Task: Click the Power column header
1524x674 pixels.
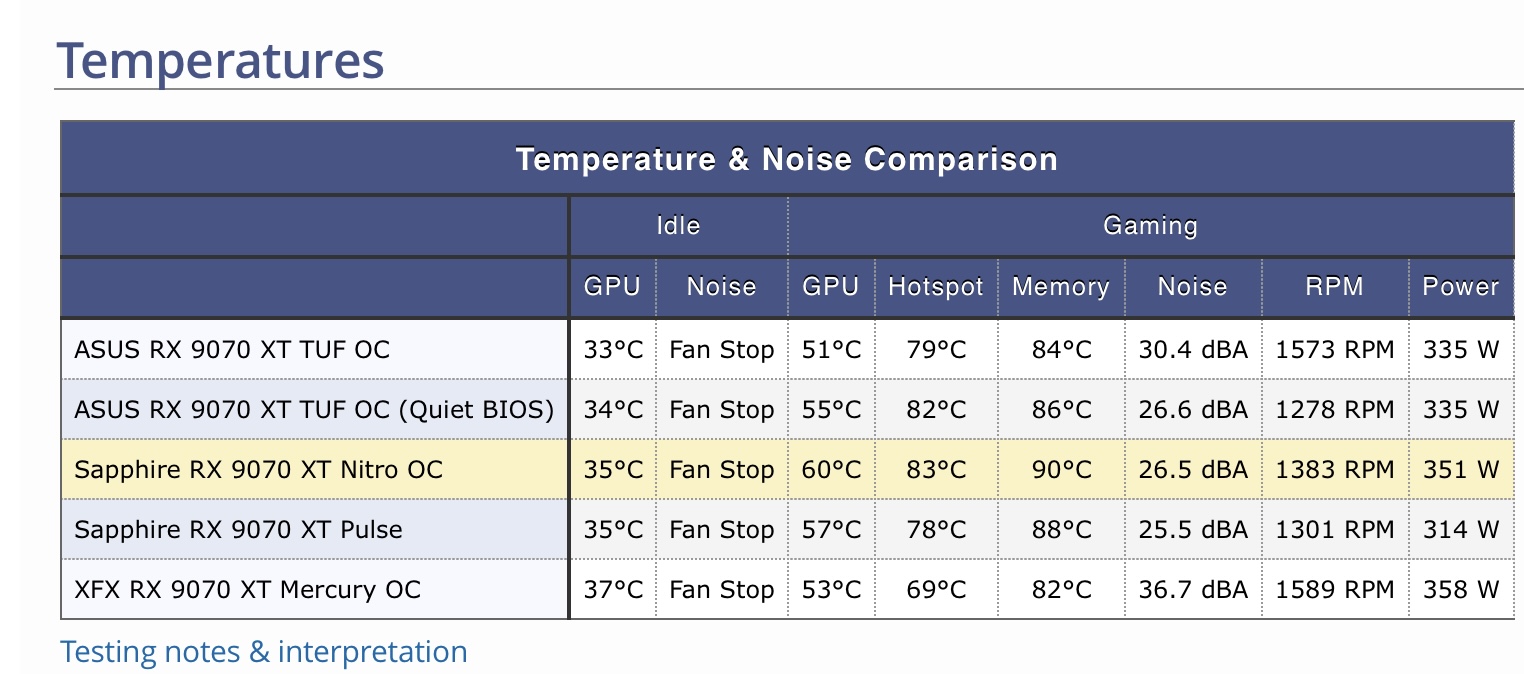Action: [x=1461, y=287]
